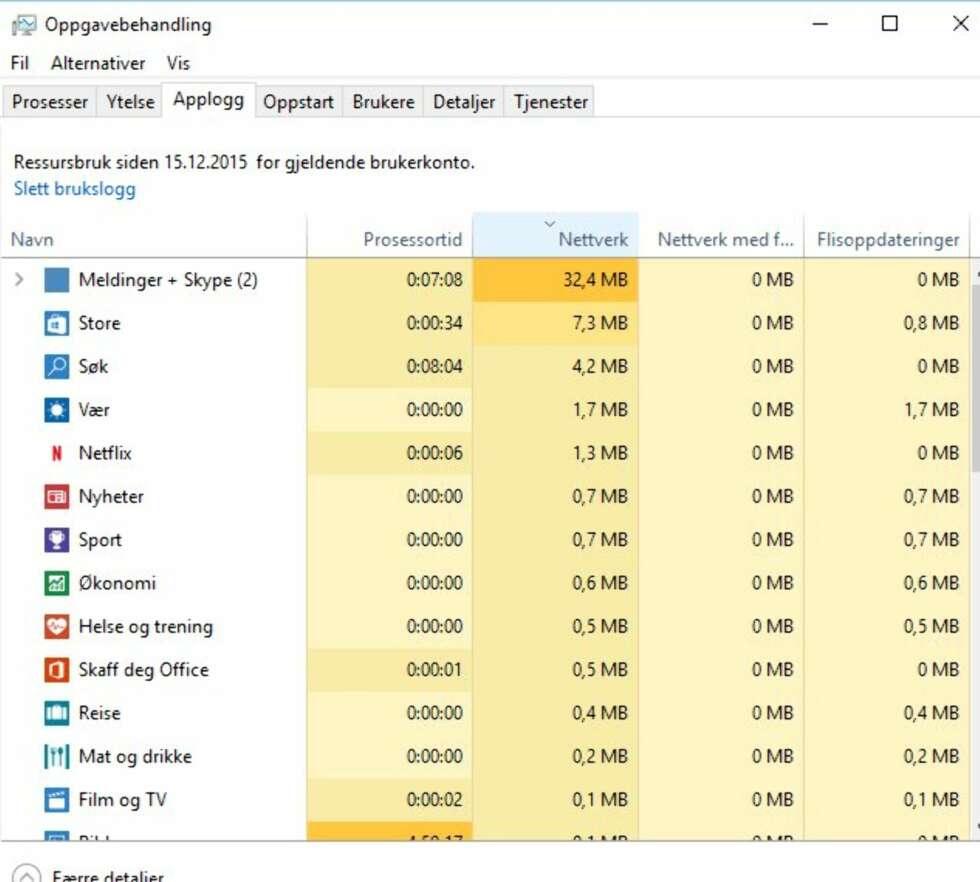Select the Helse og trening row name
This screenshot has height=882, width=980.
click(146, 626)
